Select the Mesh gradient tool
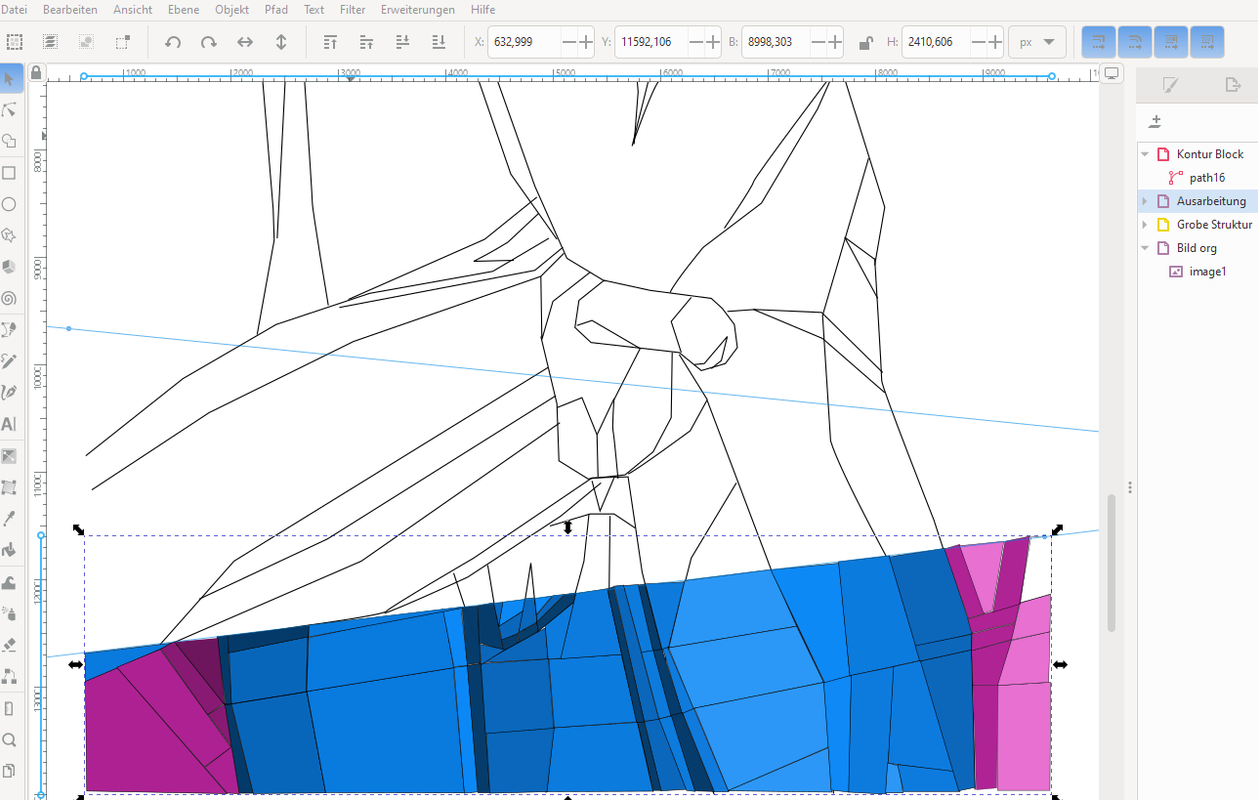 point(9,487)
